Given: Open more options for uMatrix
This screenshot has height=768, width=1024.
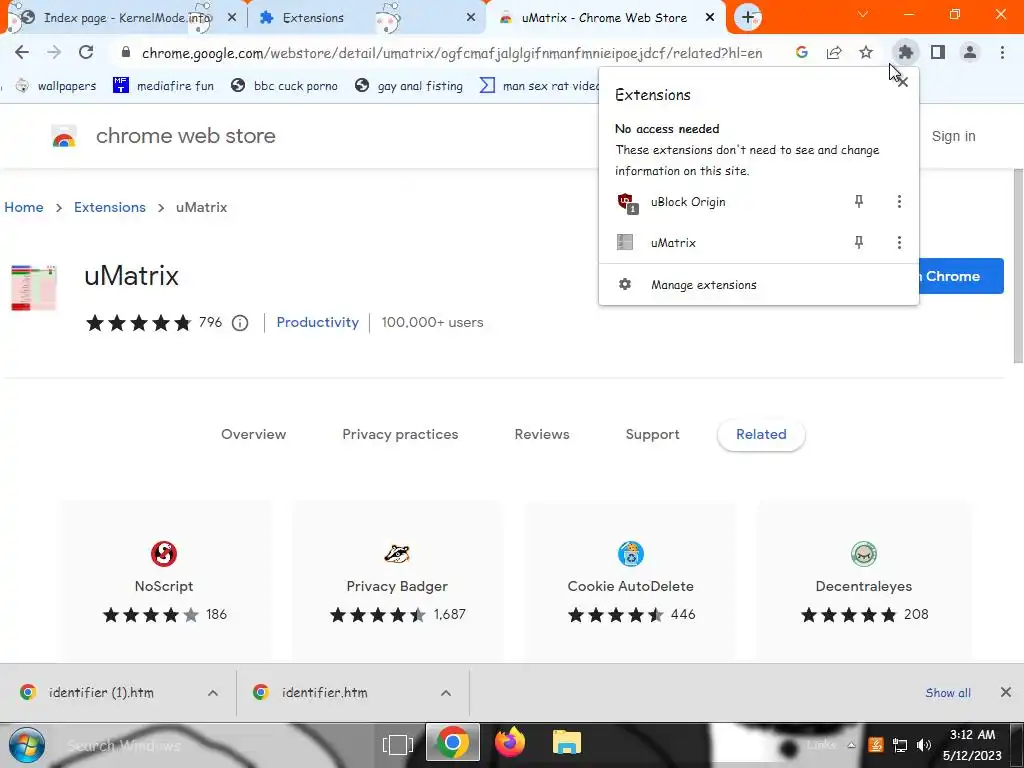Looking at the screenshot, I should tap(899, 243).
